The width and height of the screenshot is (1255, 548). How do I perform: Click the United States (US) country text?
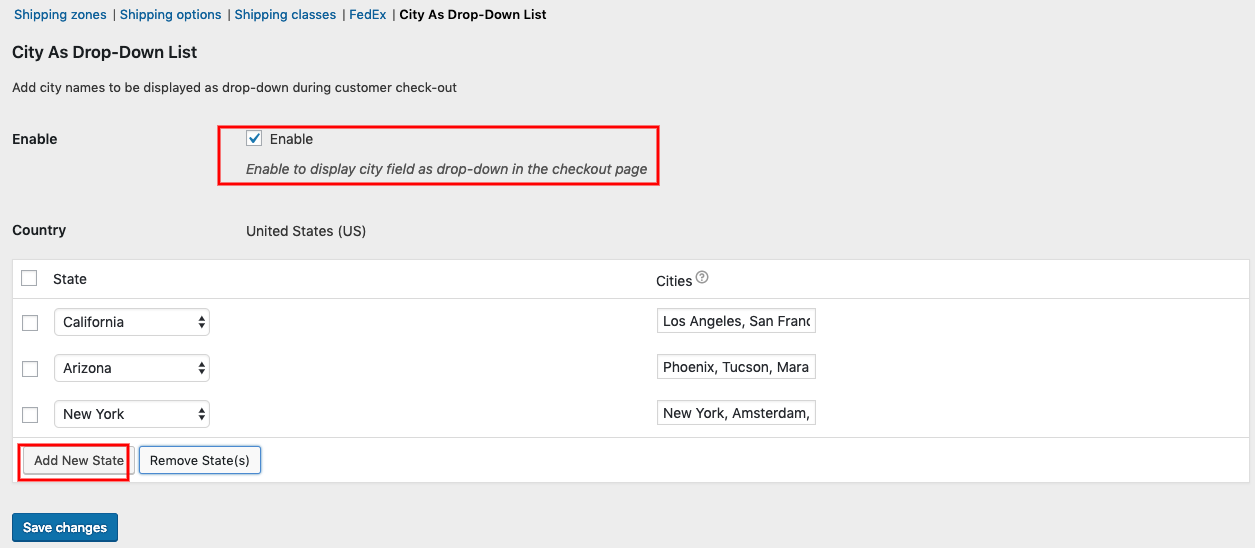point(306,231)
